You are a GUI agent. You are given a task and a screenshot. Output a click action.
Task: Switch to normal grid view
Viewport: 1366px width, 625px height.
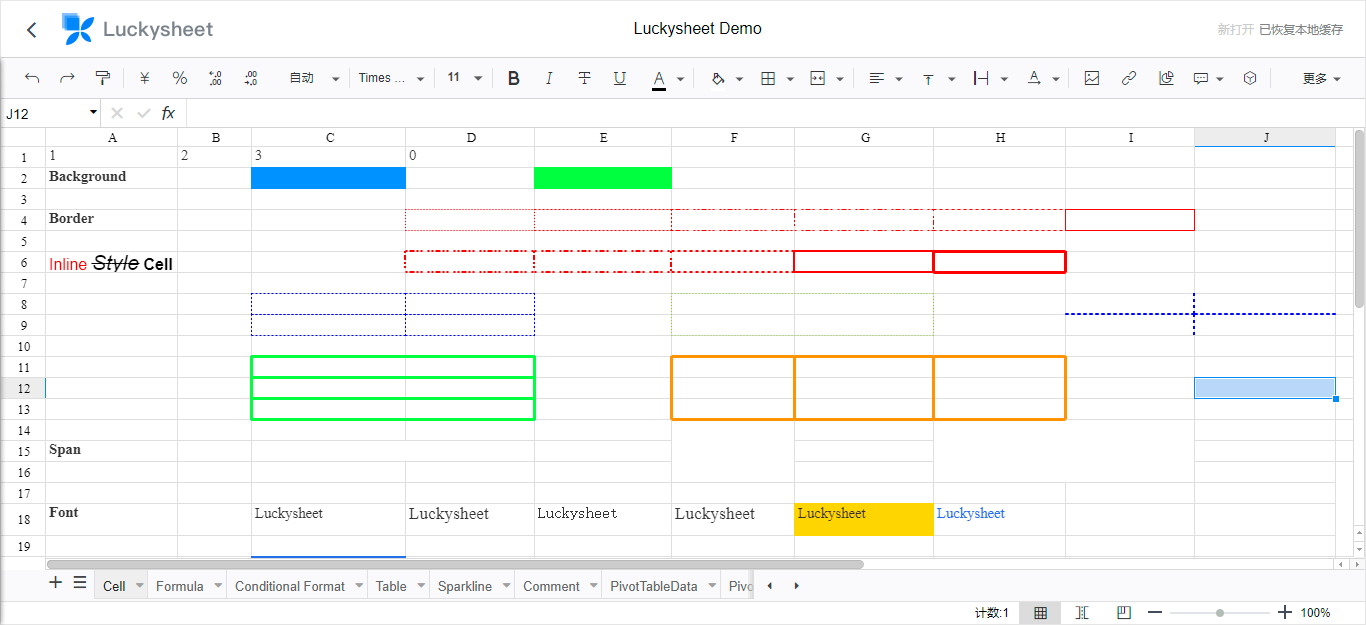pos(1040,612)
